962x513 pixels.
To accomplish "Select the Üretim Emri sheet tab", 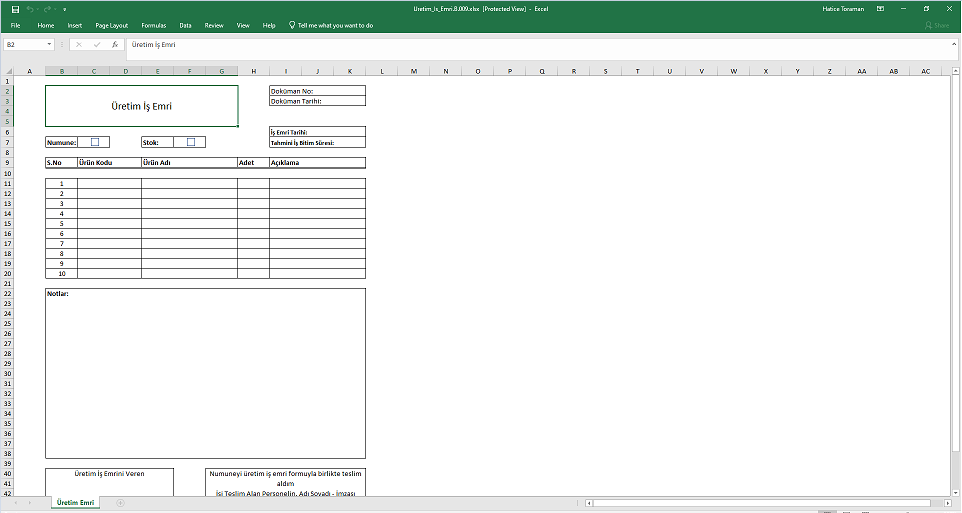I will click(76, 503).
